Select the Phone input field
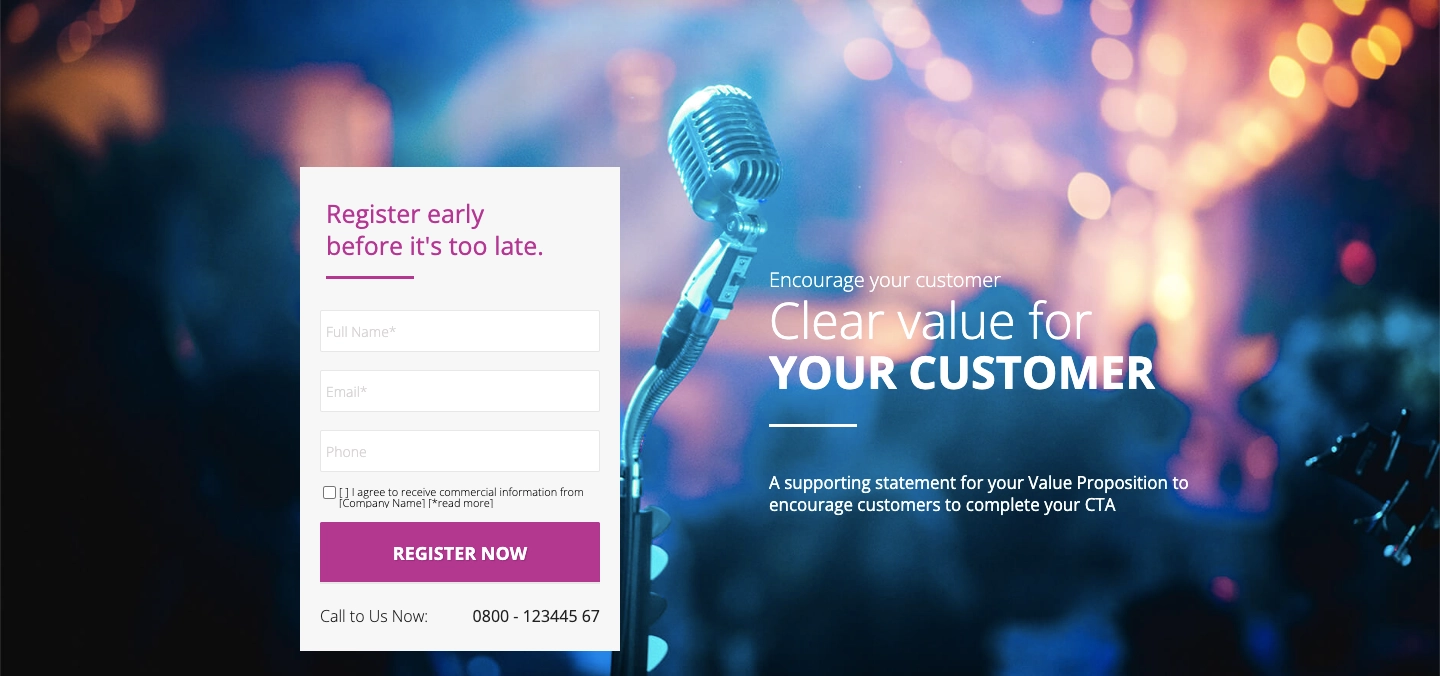This screenshot has width=1440, height=676. tap(459, 451)
